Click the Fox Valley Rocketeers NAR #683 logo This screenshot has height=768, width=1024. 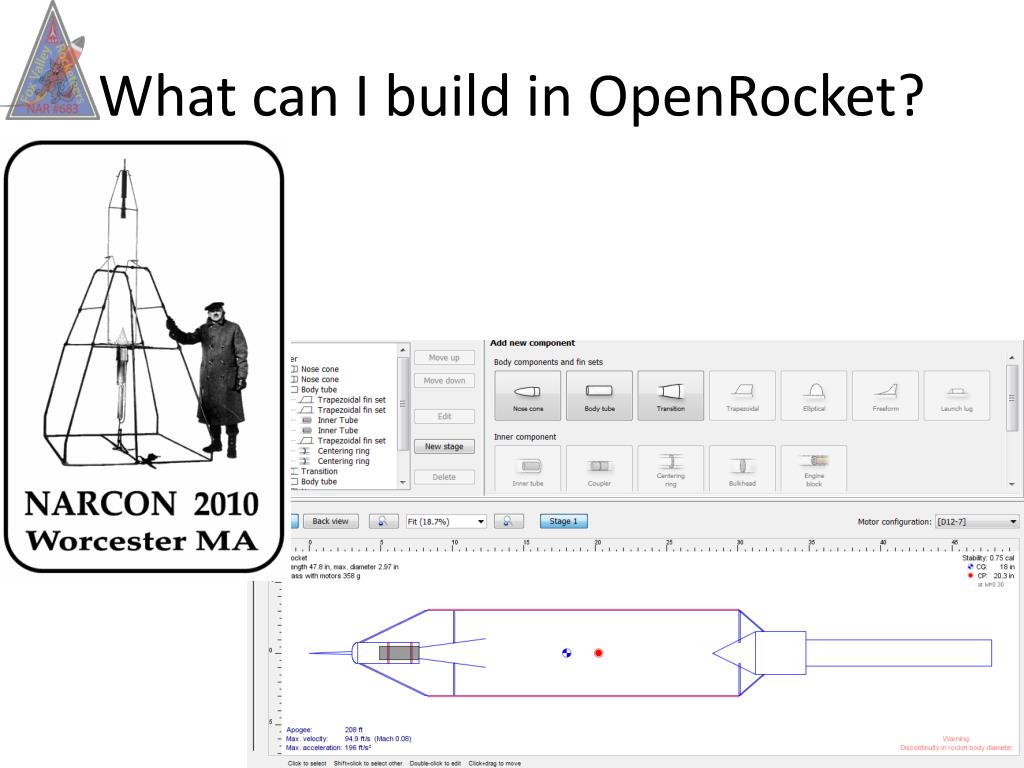point(52,61)
